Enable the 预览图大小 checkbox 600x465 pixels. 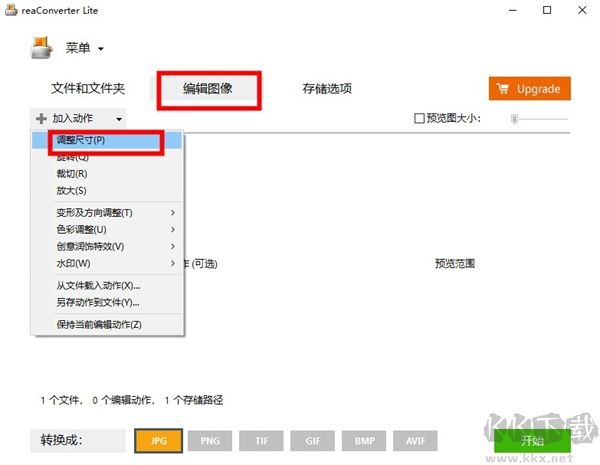pyautogui.click(x=419, y=118)
